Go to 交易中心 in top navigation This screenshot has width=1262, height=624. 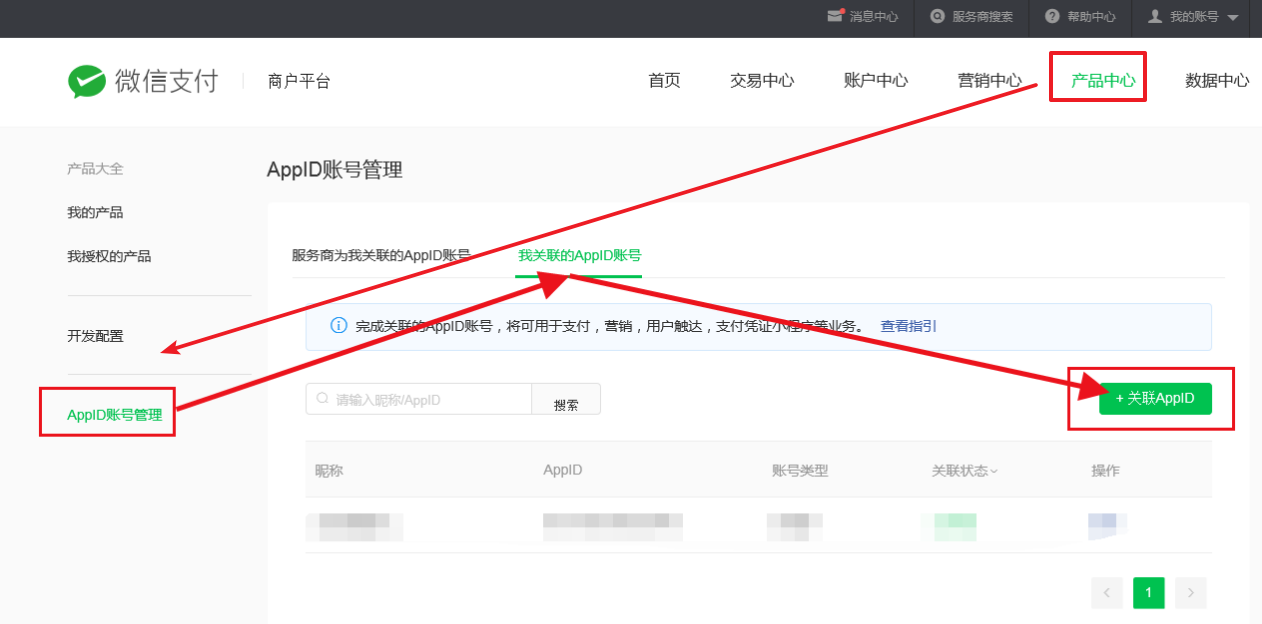coord(762,81)
